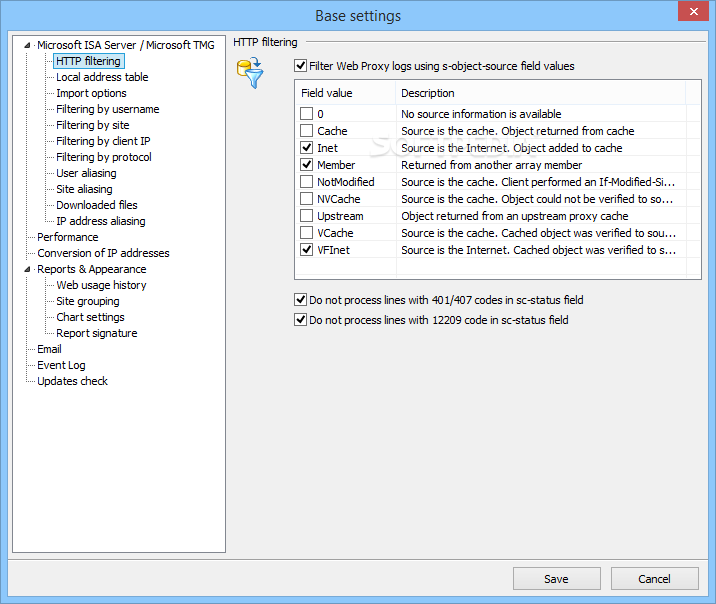Viewport: 716px width, 604px height.
Task: Click the HTTP filtering funnel icon
Action: pyautogui.click(x=250, y=73)
